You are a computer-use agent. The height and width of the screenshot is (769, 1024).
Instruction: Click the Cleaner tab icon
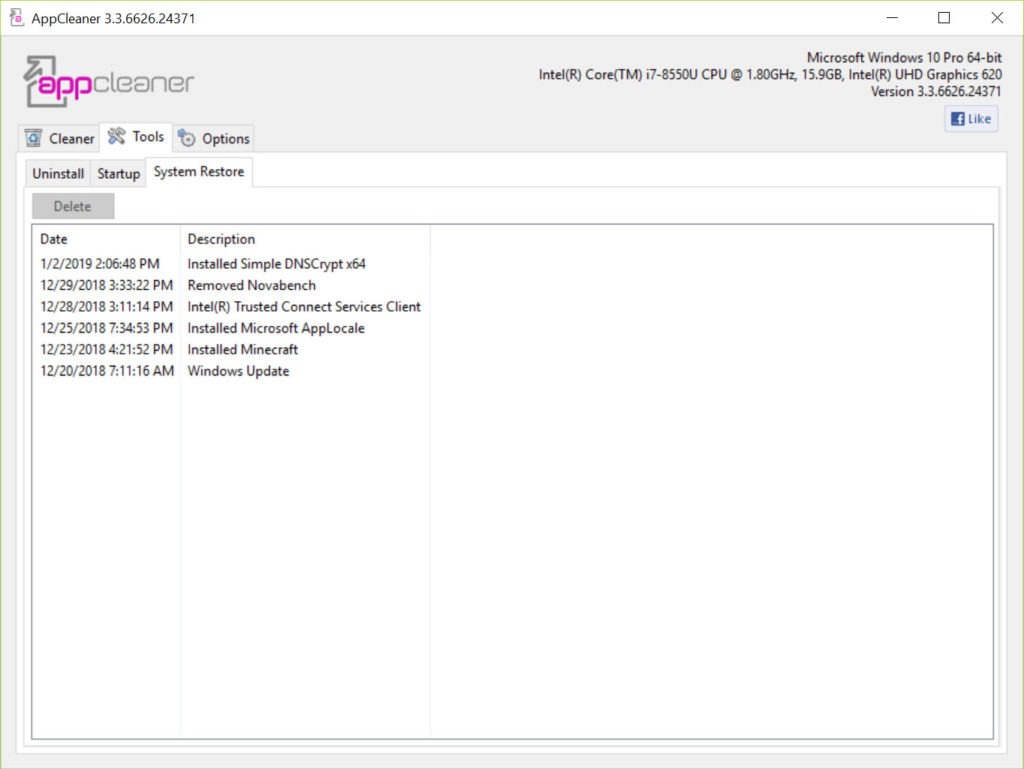pos(33,138)
